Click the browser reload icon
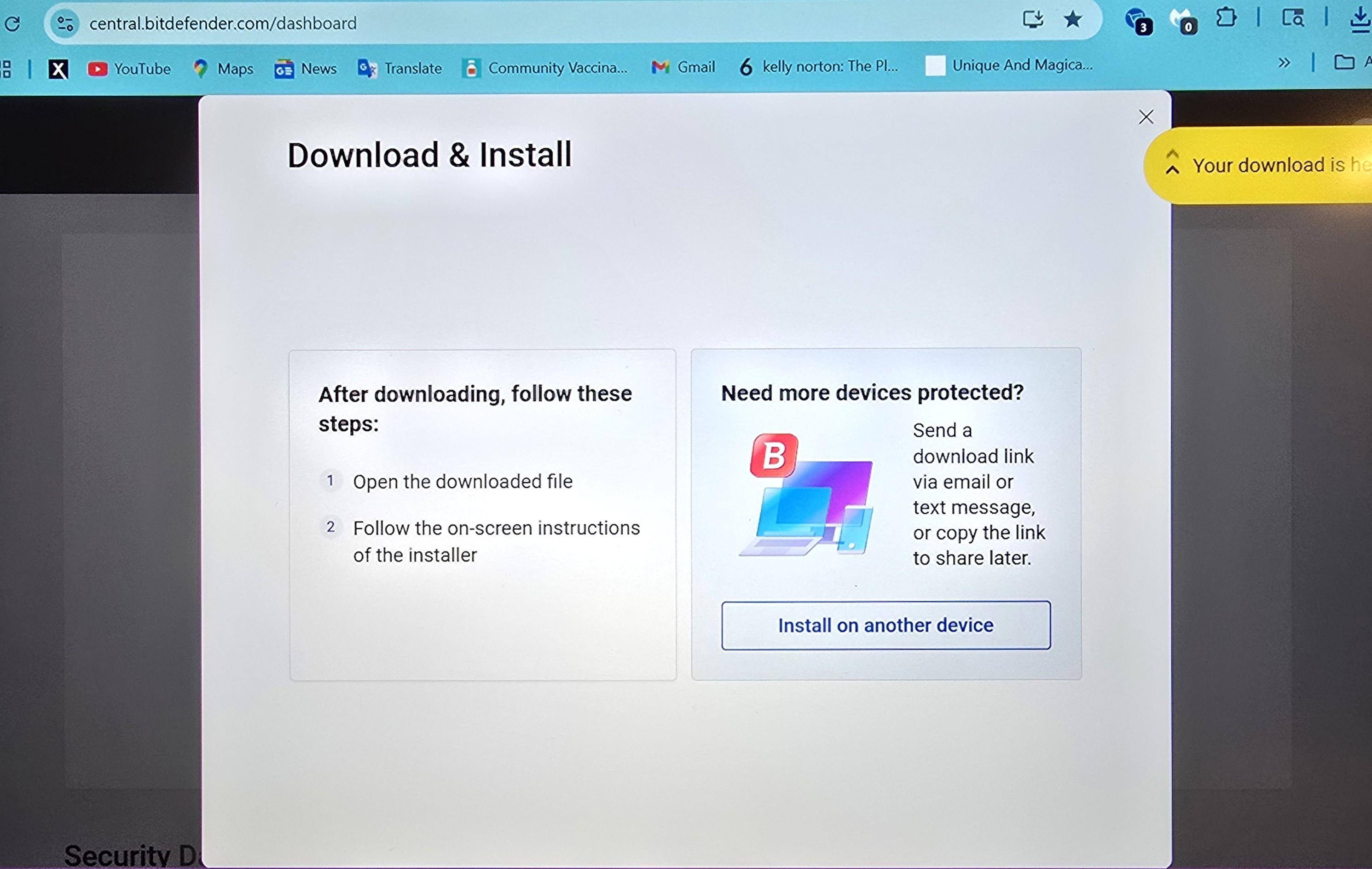This screenshot has width=1372, height=869. [x=12, y=23]
